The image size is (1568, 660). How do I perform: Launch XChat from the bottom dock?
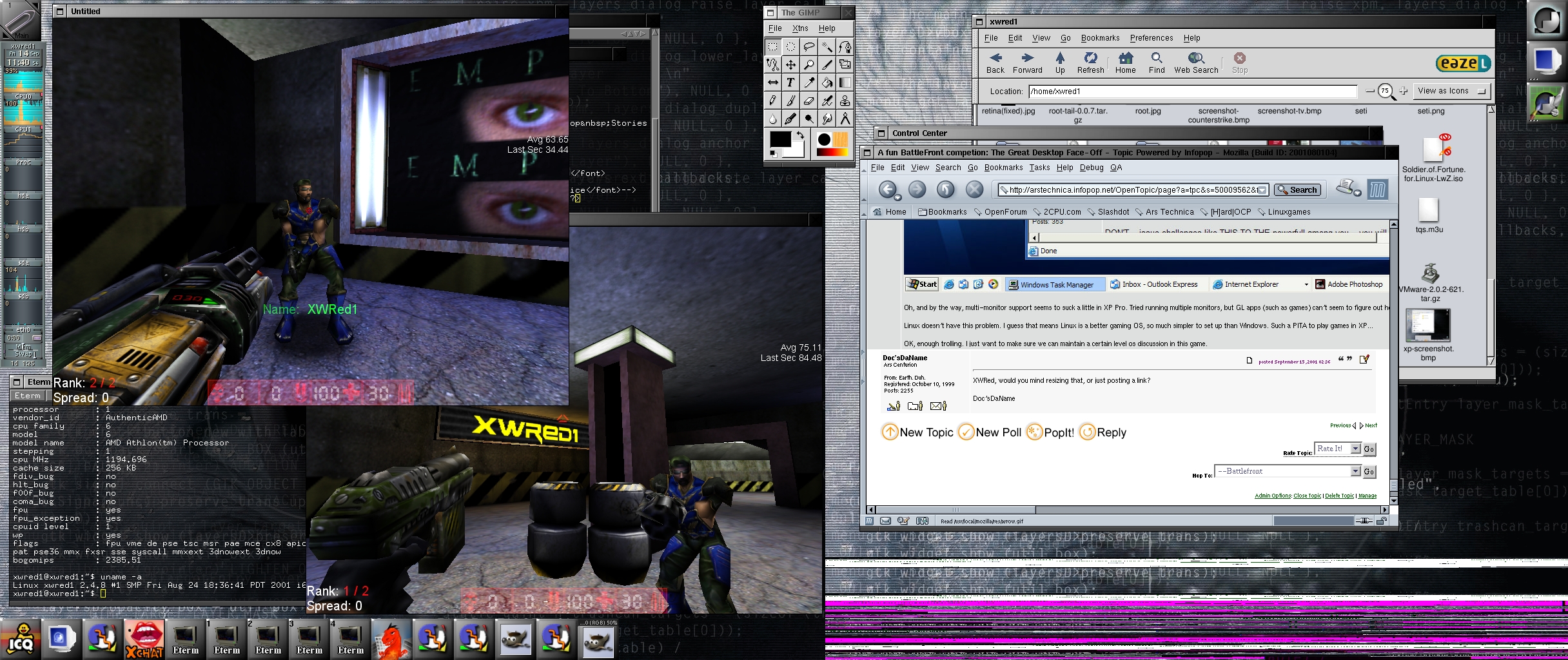[144, 639]
